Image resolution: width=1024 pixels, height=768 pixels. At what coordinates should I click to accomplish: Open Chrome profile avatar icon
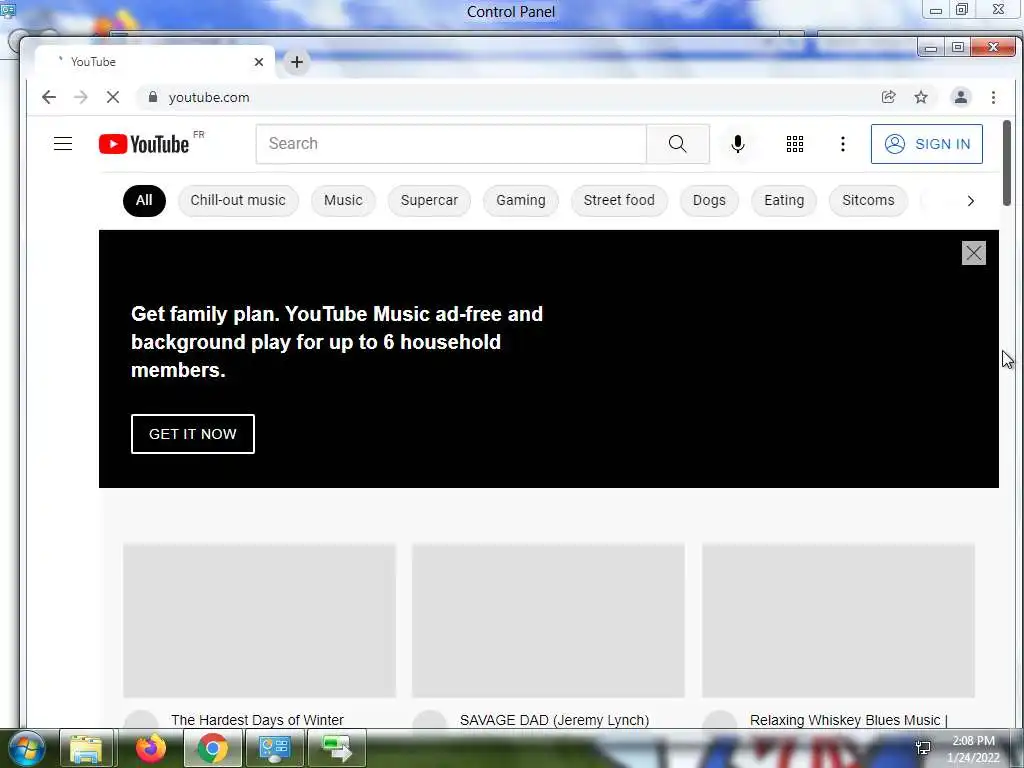pyautogui.click(x=961, y=97)
